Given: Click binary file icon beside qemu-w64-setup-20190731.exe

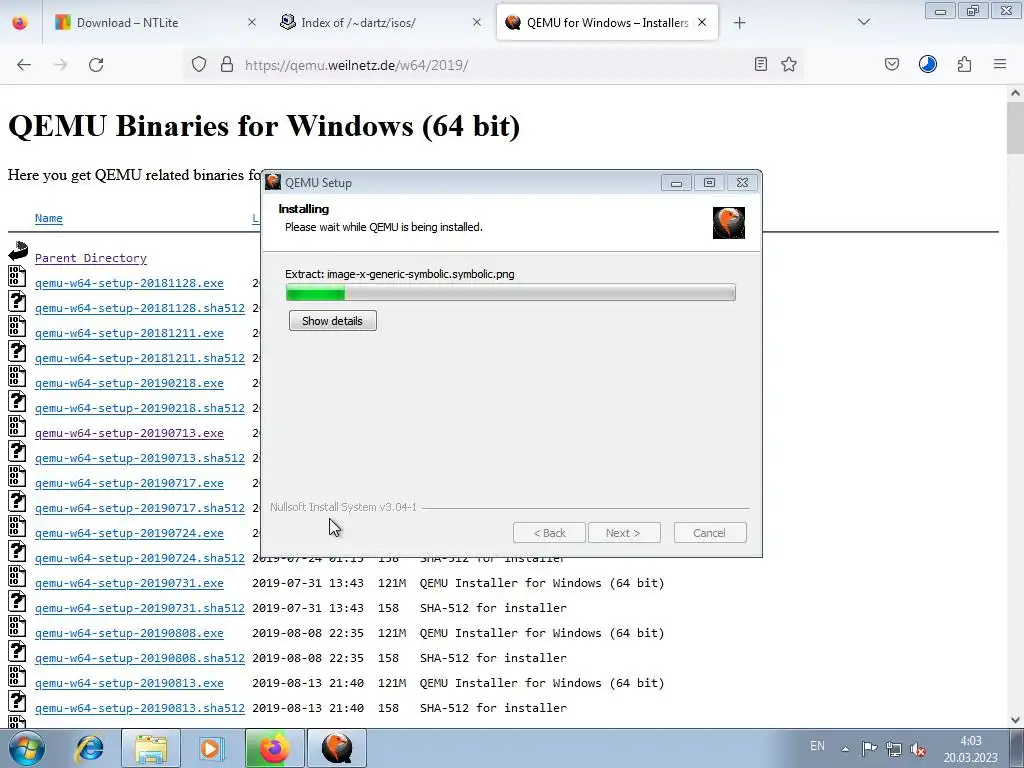Looking at the screenshot, I should [18, 576].
